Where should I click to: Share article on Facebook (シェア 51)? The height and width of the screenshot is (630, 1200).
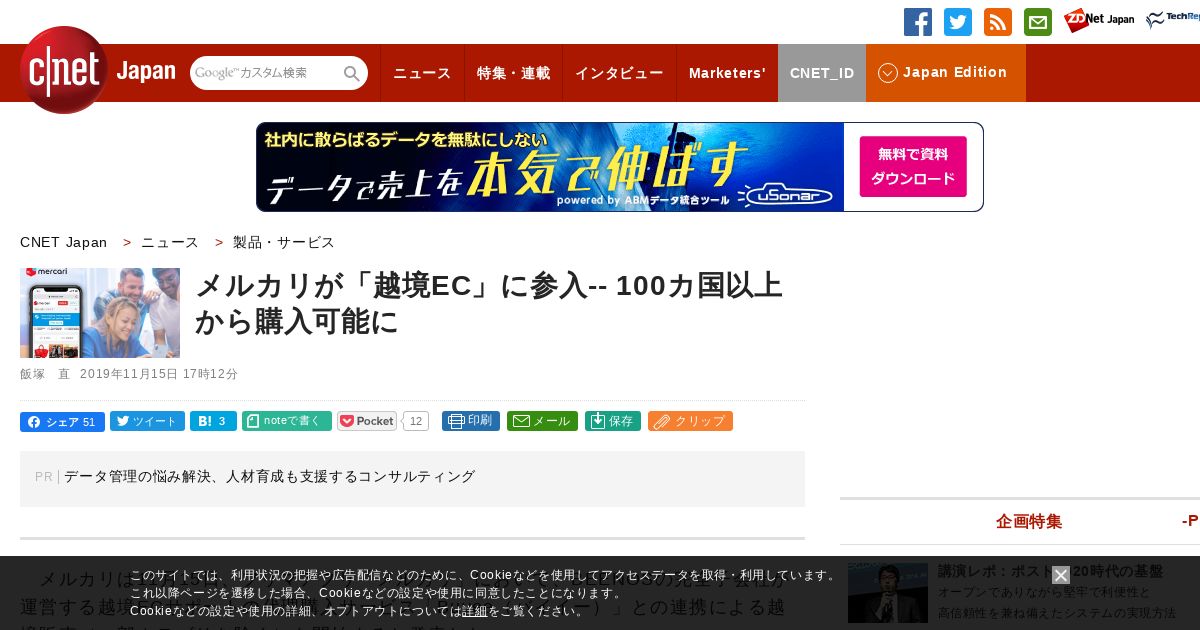coord(62,421)
